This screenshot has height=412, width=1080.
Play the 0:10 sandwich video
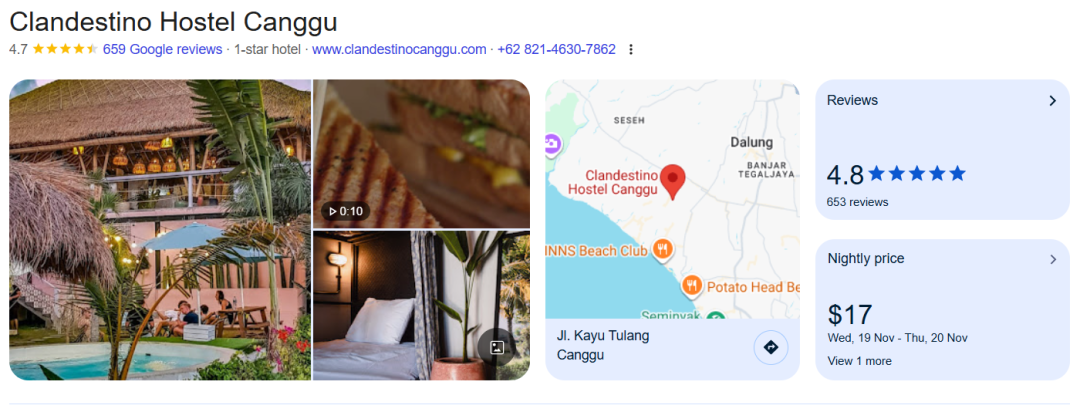pos(346,211)
